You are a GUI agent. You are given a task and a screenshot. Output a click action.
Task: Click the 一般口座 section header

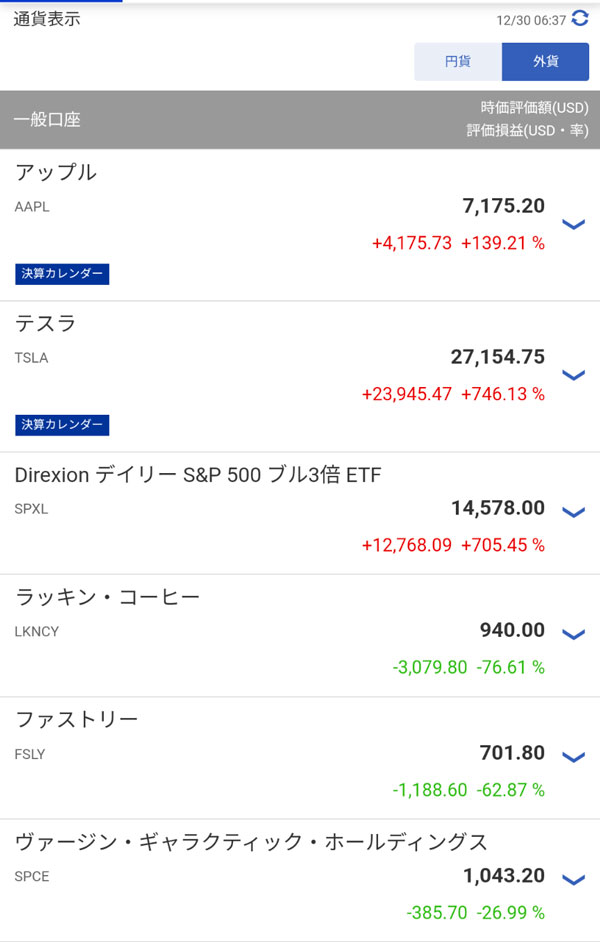(48, 120)
